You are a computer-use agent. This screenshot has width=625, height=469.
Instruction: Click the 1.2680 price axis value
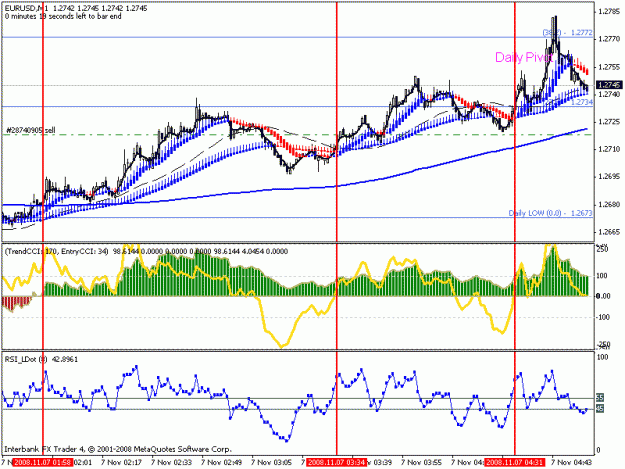(609, 204)
